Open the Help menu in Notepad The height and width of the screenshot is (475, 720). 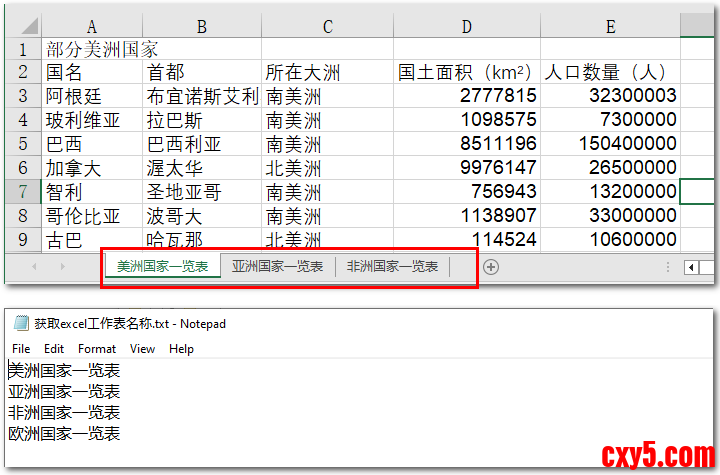(181, 349)
